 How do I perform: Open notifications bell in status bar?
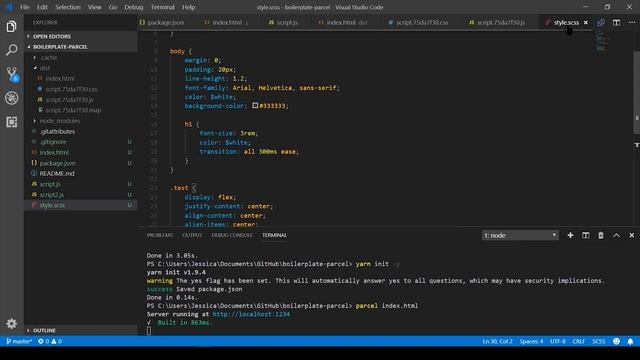[x=630, y=341]
